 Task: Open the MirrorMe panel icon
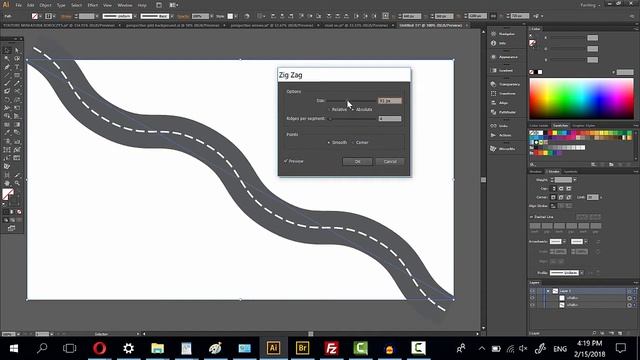493,149
